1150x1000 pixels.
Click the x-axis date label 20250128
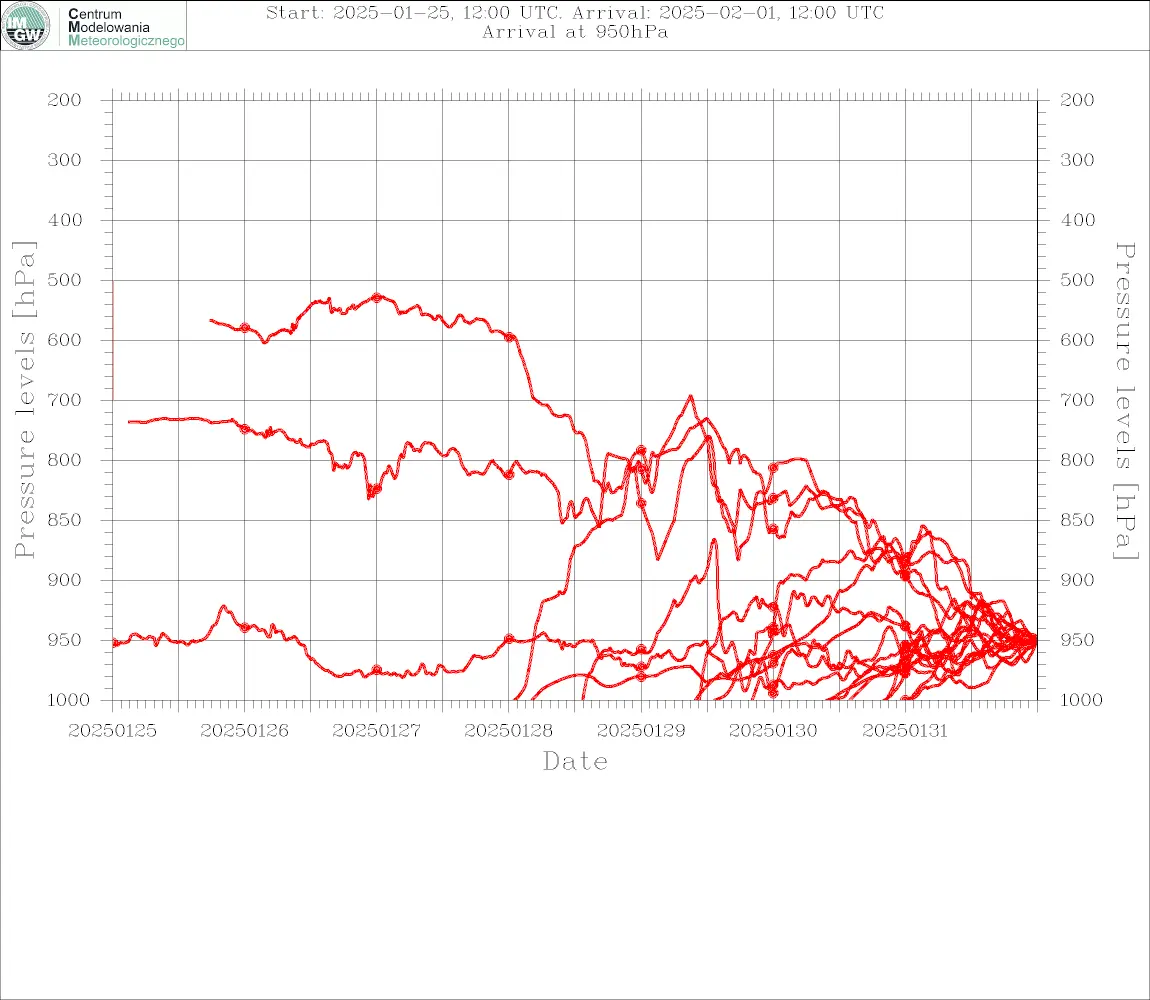[x=508, y=731]
